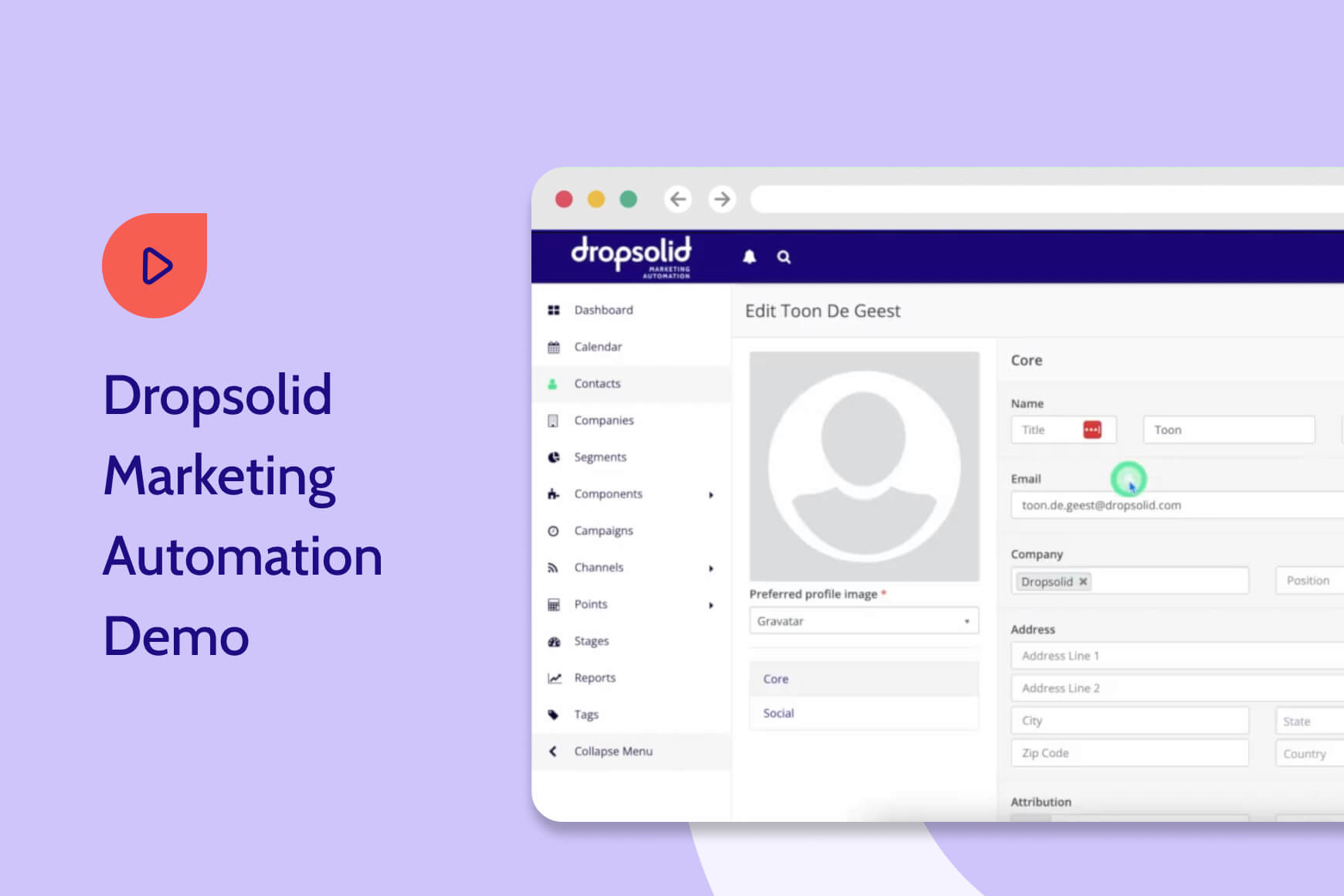Click the yellow browser window dot
Image resolution: width=1344 pixels, height=896 pixels.
point(596,199)
